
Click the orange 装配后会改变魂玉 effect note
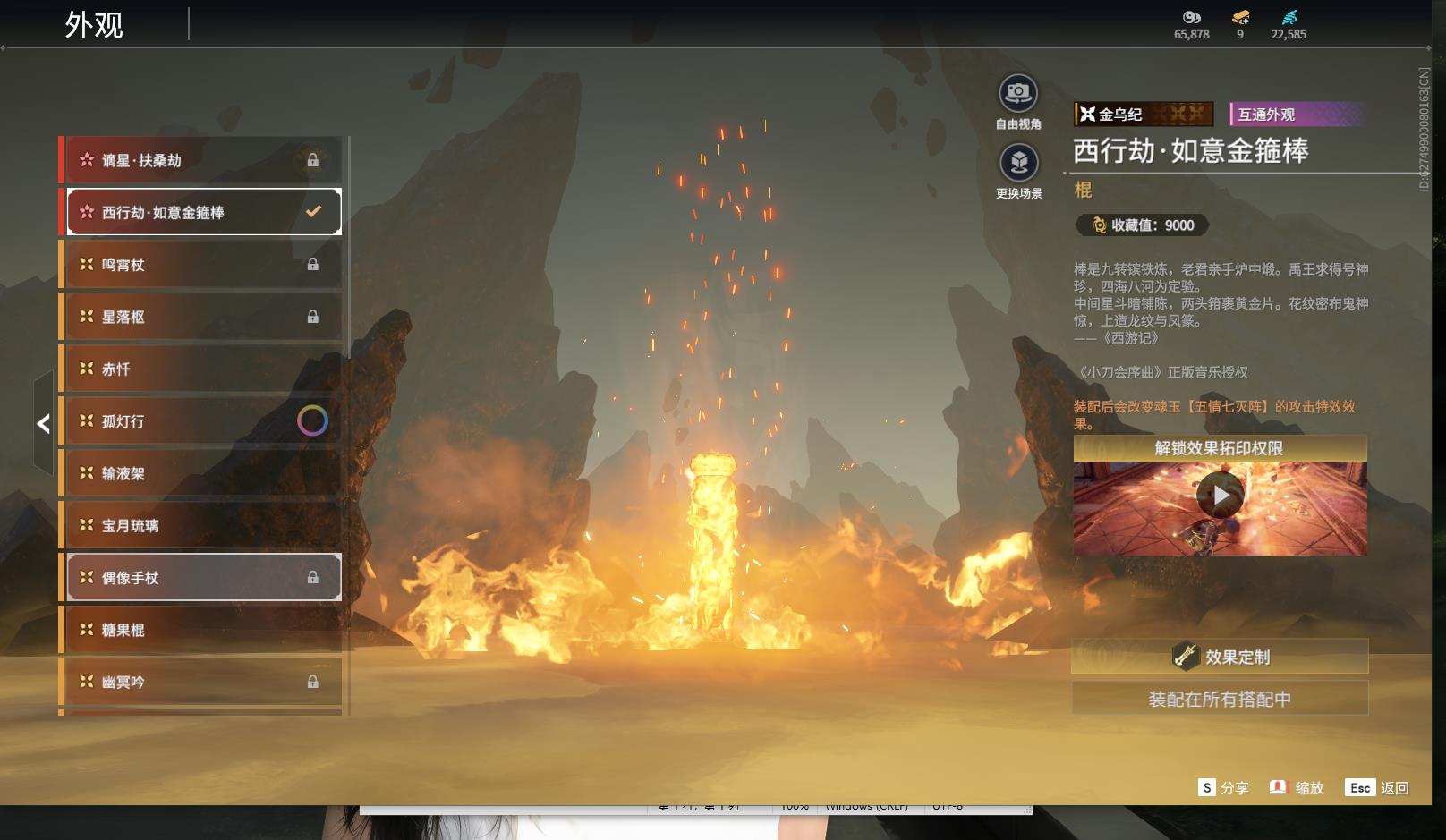pyautogui.click(x=1214, y=415)
